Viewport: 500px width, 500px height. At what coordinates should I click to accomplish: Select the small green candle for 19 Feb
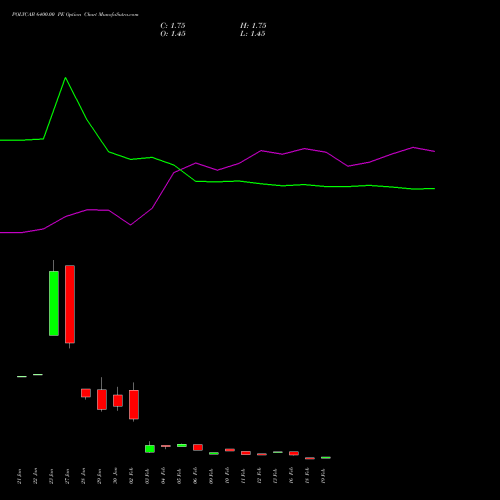point(326,458)
